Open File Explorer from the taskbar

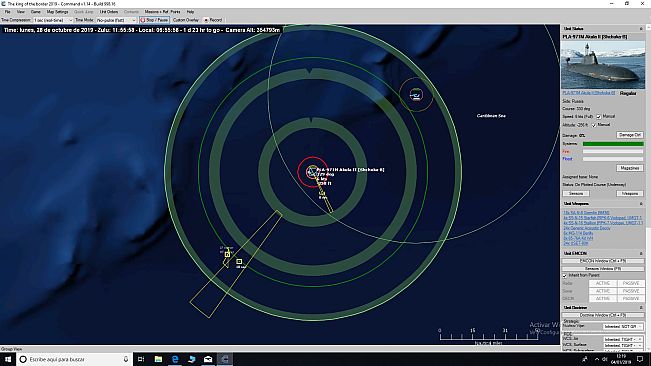(158, 359)
